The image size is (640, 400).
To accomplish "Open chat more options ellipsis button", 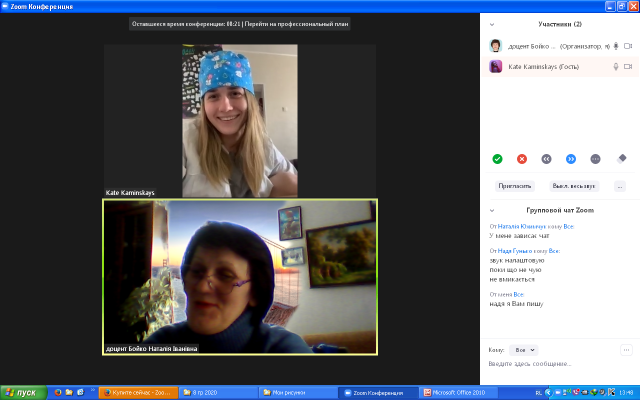I will coord(626,350).
